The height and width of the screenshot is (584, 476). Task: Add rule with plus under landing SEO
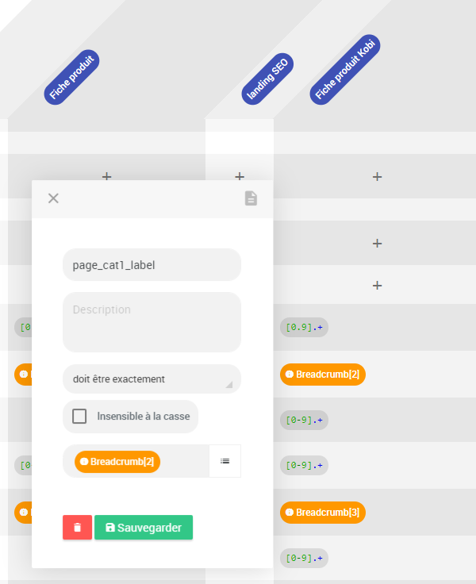coord(239,176)
